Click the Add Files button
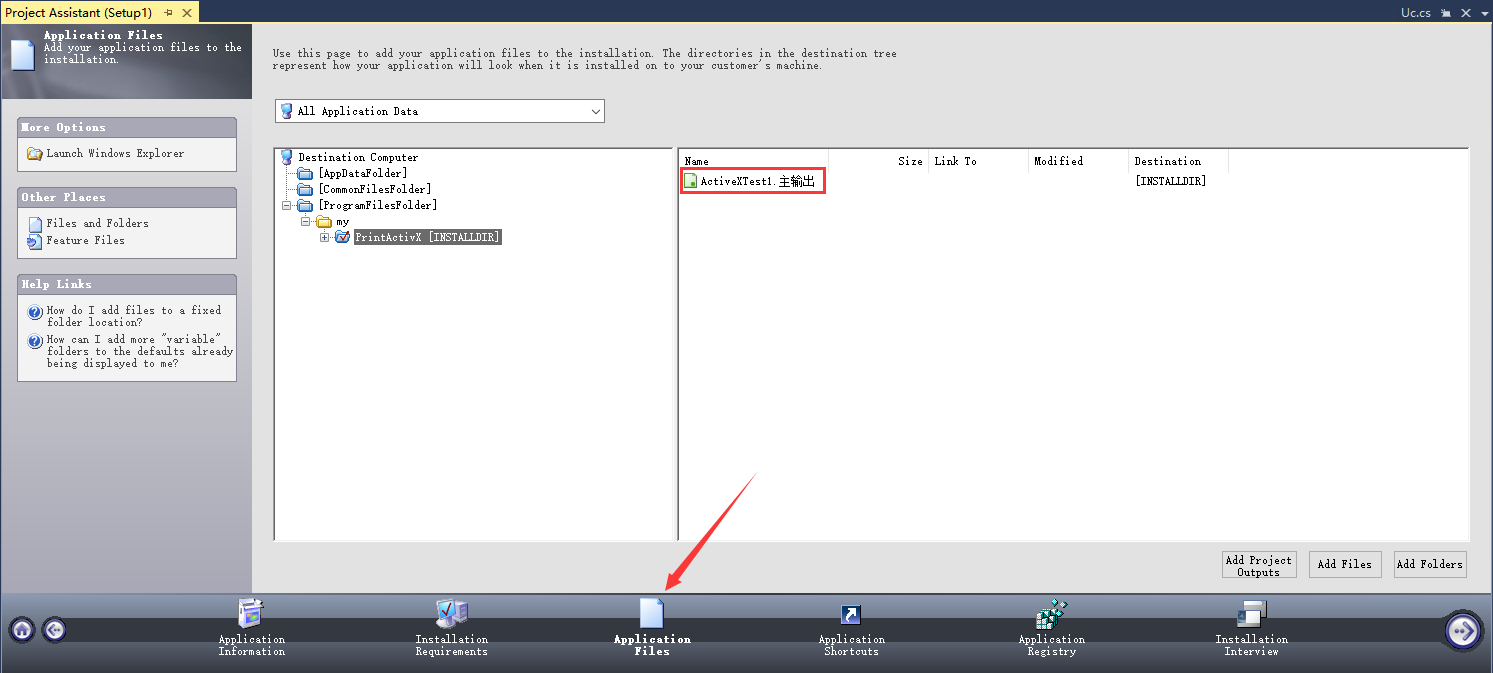 1345,564
